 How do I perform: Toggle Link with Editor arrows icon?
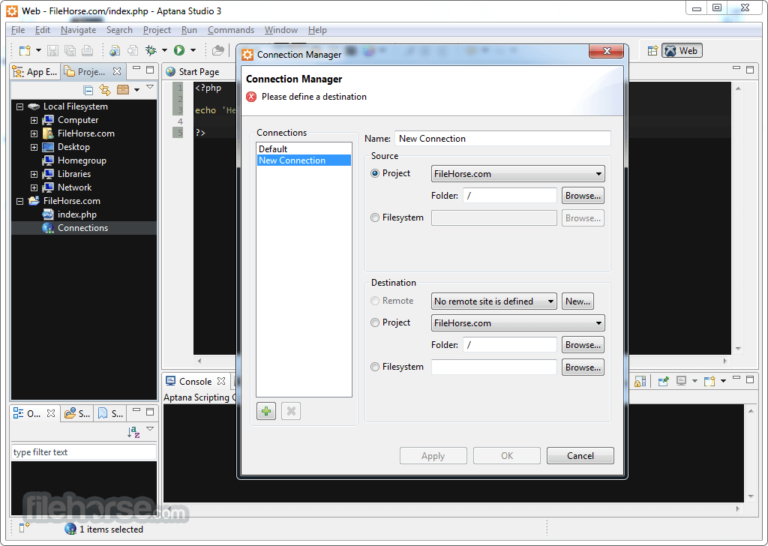[104, 90]
